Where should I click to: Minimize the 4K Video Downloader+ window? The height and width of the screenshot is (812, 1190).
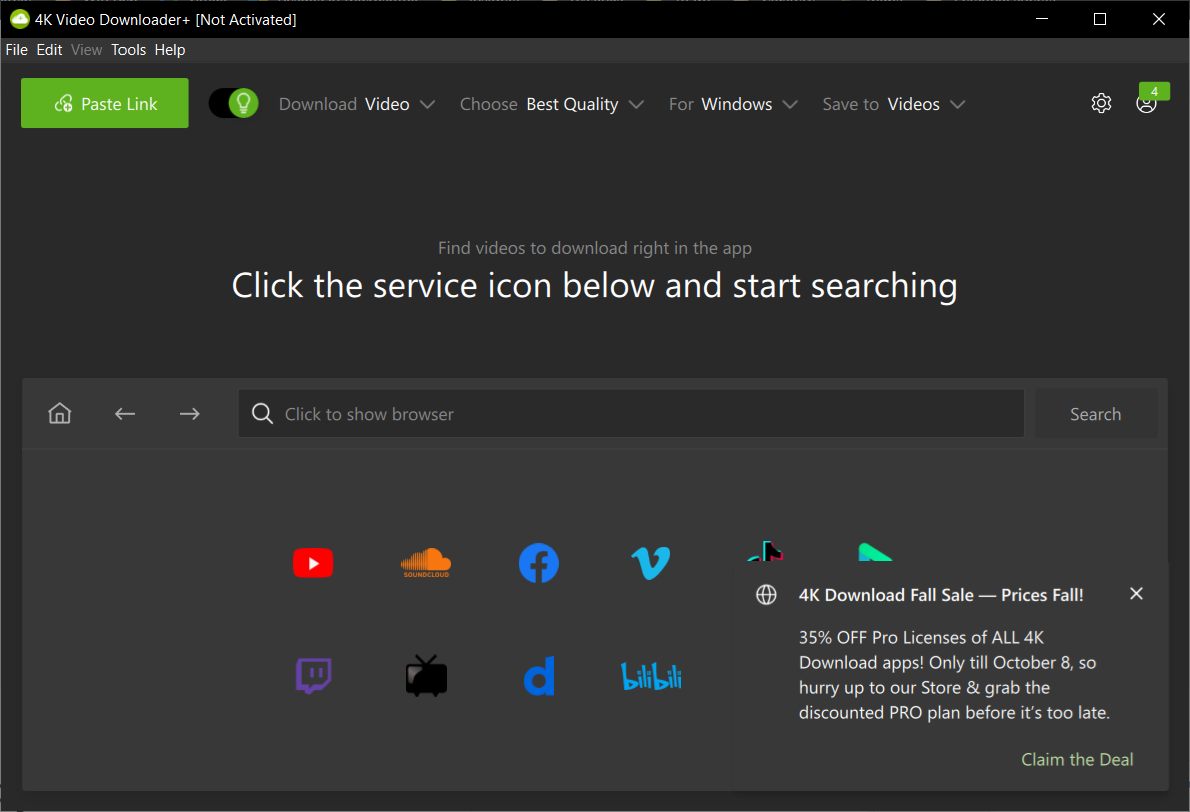coord(1042,19)
